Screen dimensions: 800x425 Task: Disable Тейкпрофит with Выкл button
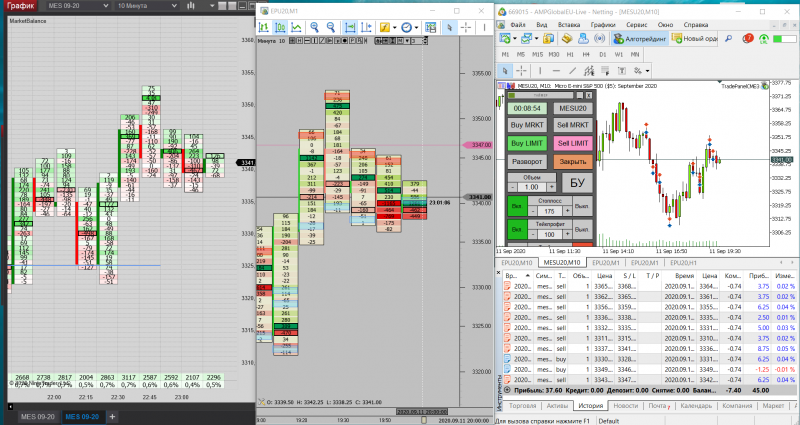click(582, 230)
